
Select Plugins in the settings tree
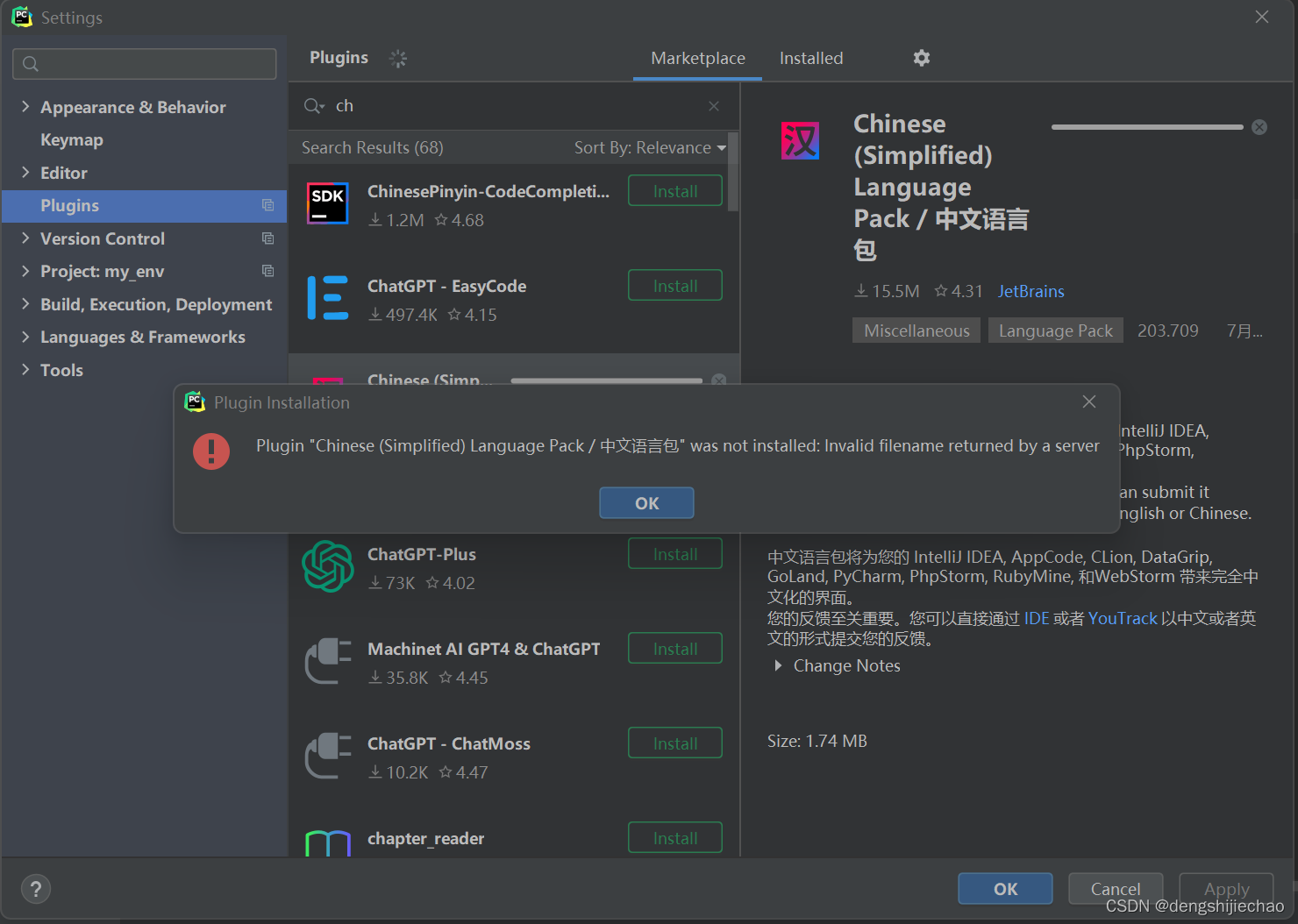pyautogui.click(x=144, y=205)
